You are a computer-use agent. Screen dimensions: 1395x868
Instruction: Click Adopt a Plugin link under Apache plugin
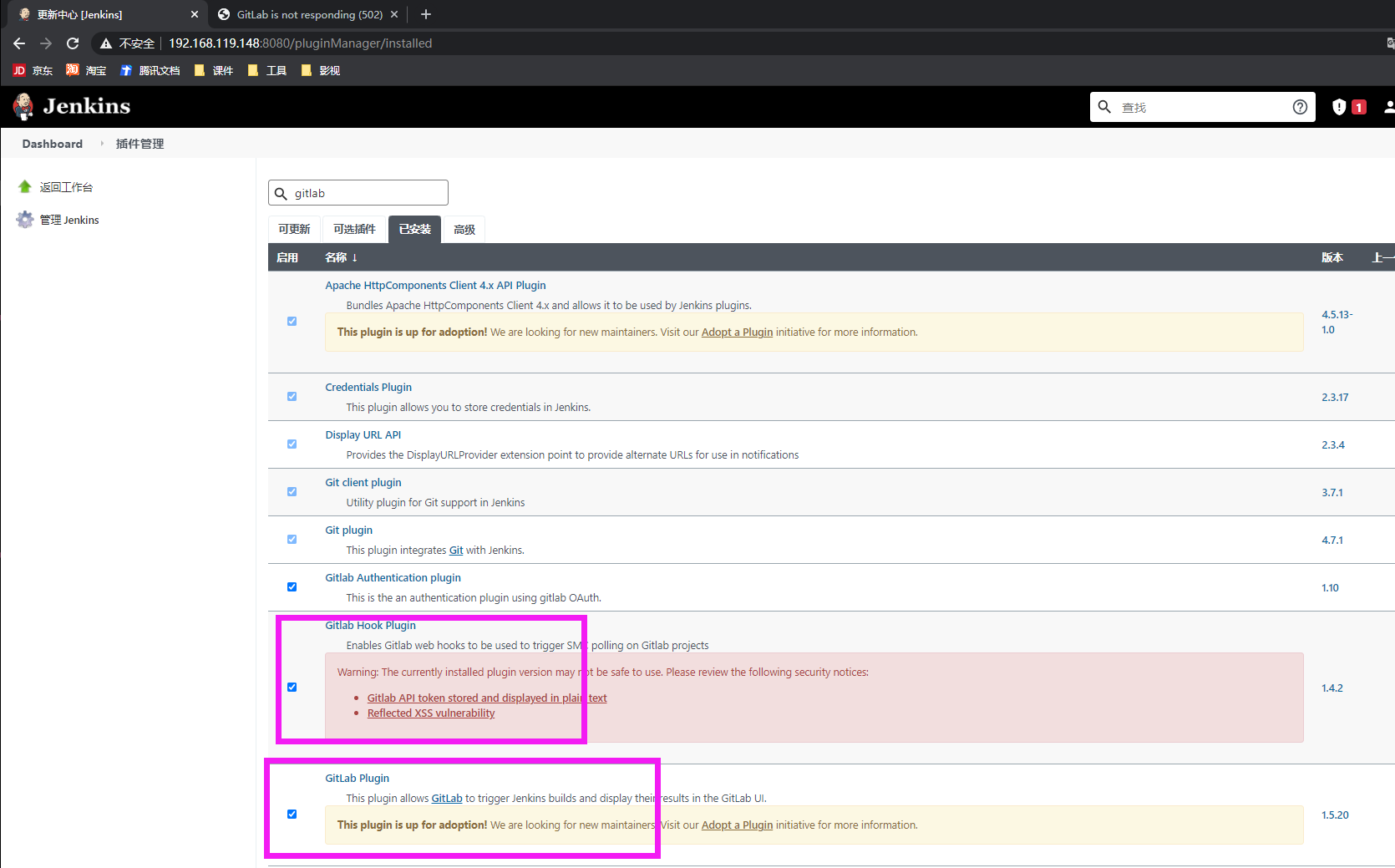(737, 332)
